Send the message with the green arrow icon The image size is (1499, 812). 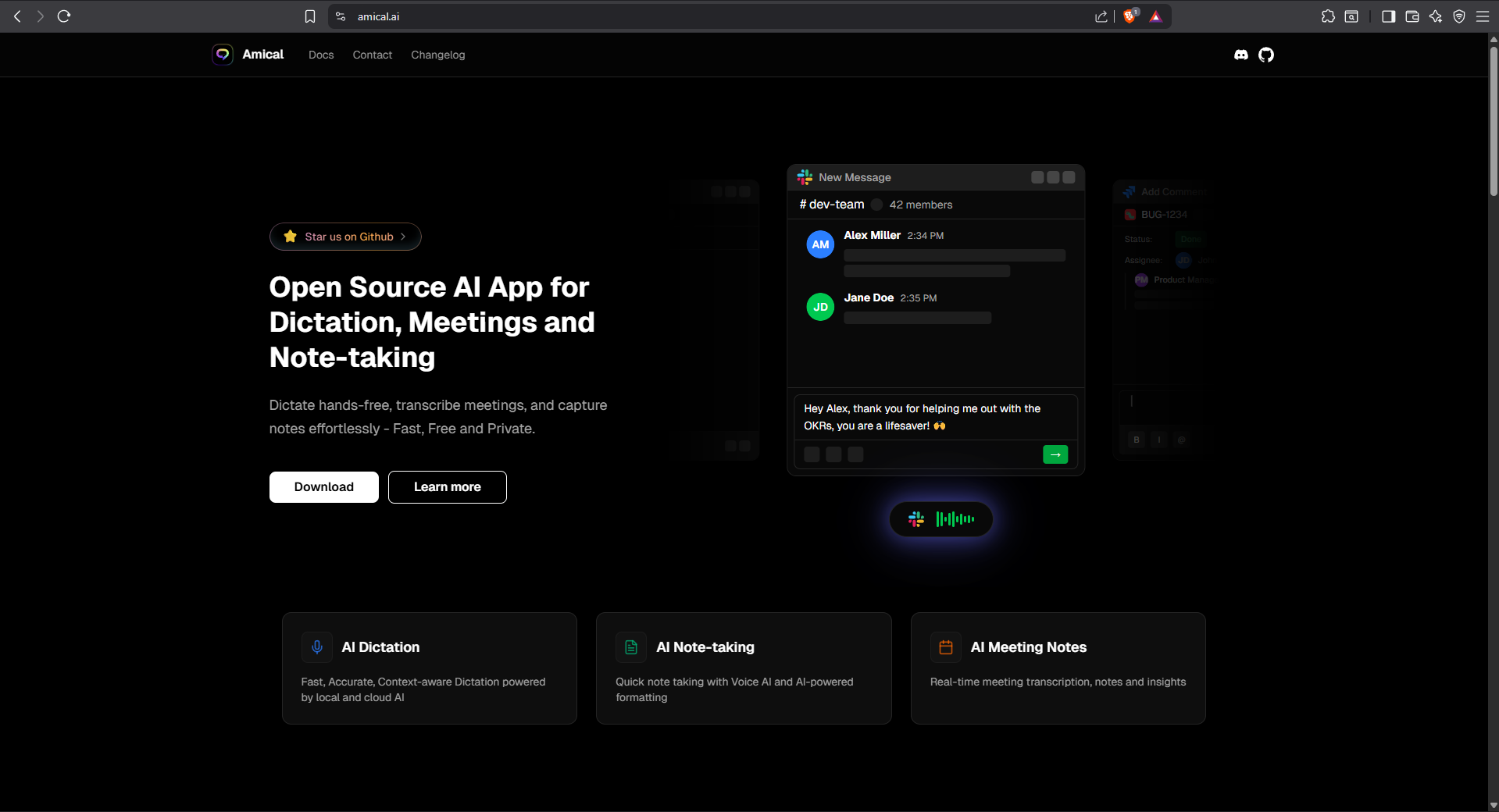coord(1055,454)
